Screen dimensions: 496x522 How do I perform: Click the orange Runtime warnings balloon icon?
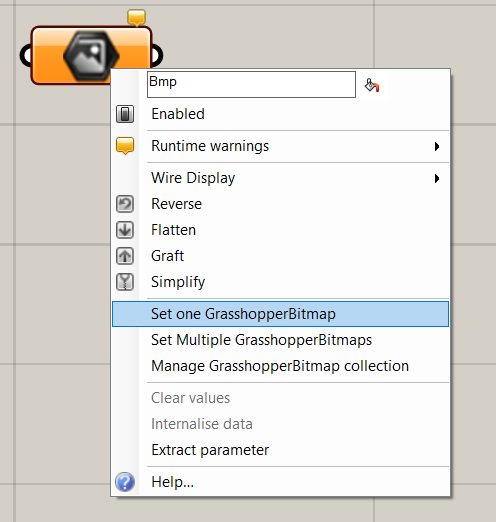tap(125, 146)
